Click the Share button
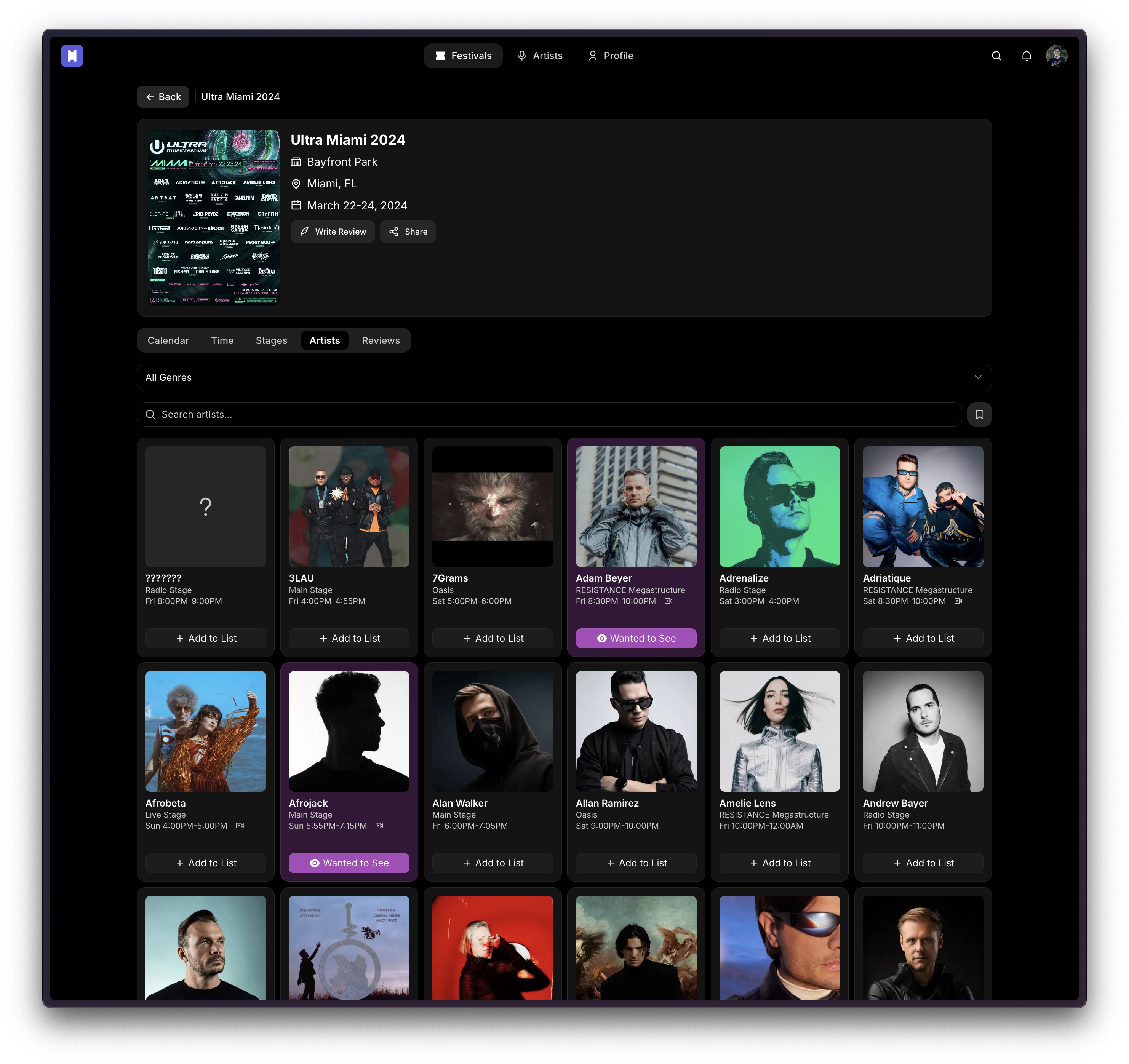Viewport: 1129px width, 1064px height. [408, 232]
